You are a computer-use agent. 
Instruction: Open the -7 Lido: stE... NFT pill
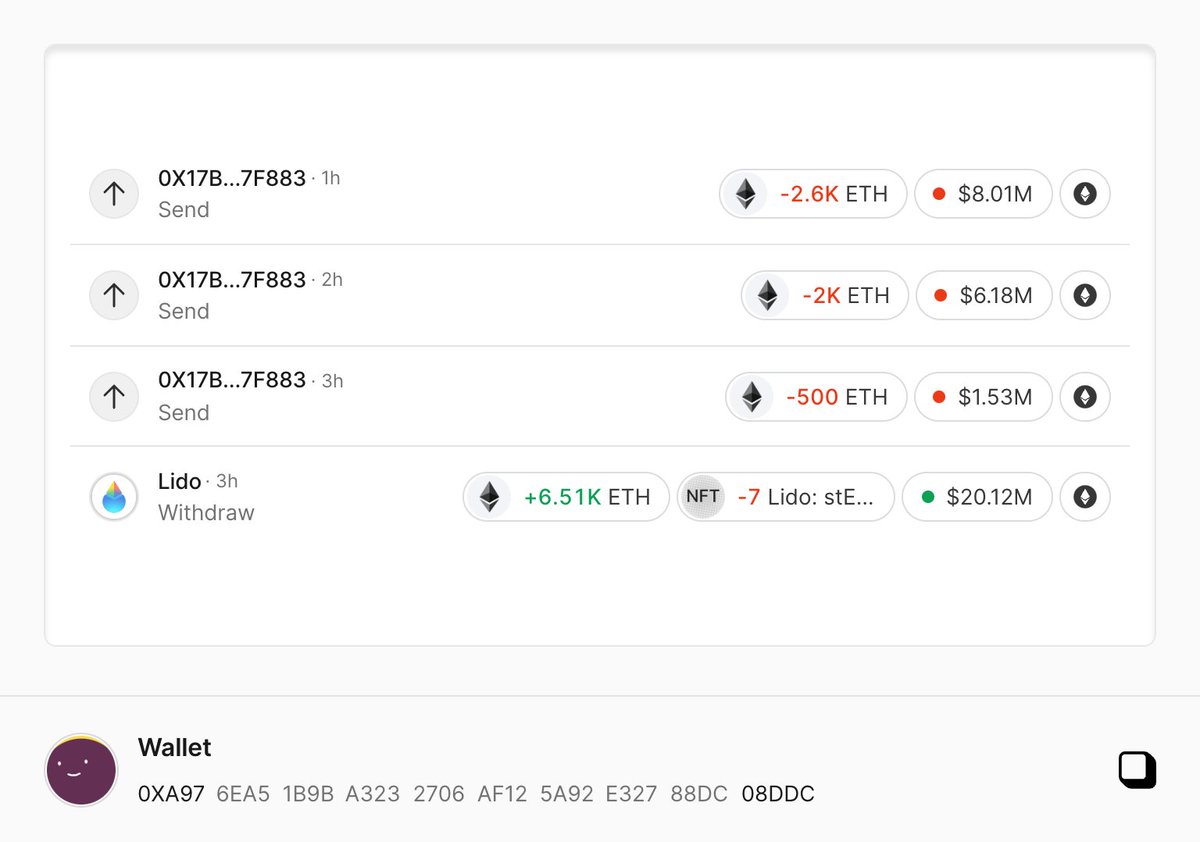(786, 497)
